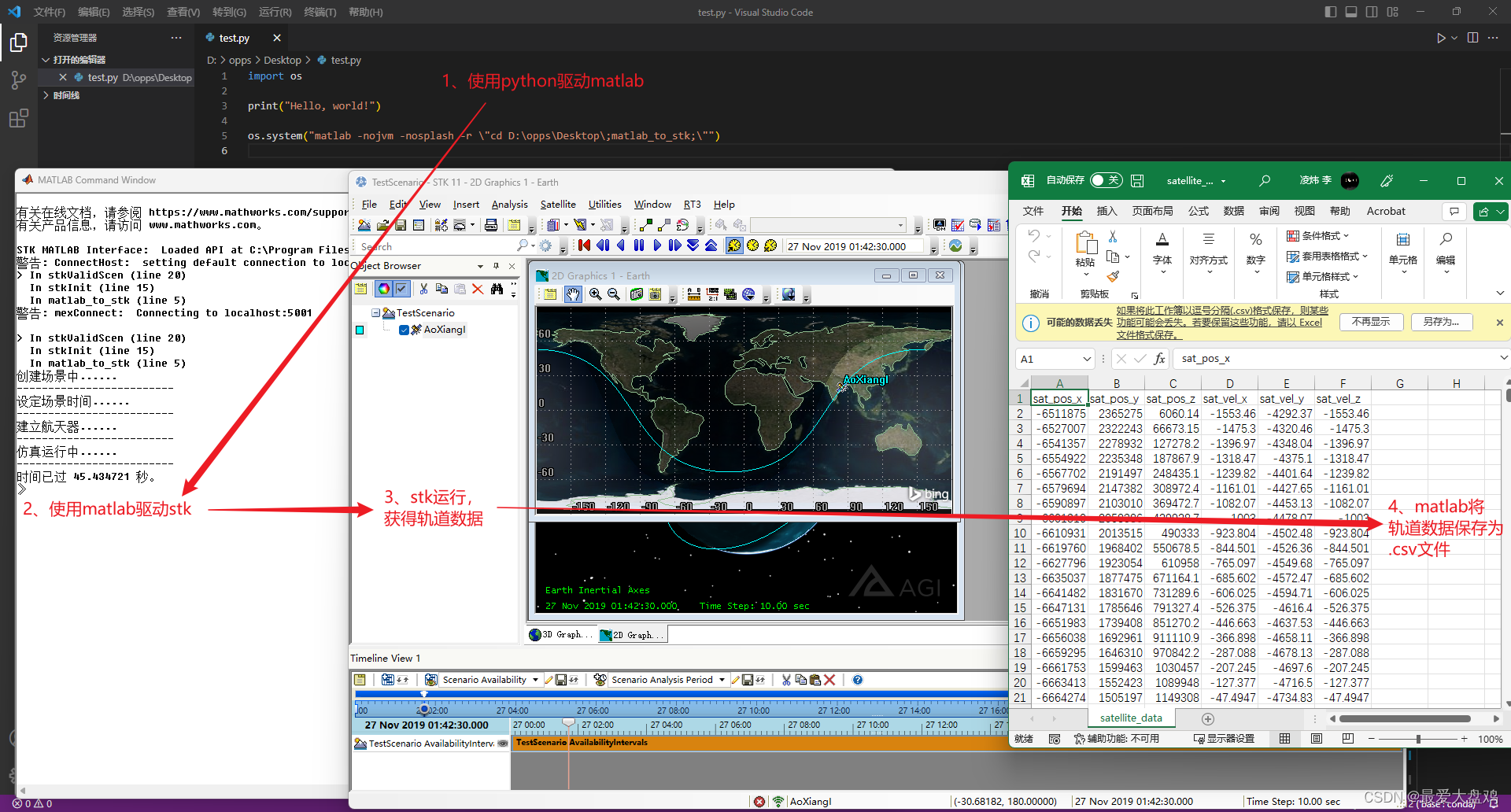Screen dimensions: 1511x812
Task: Step STK animation forward
Action: pyautogui.click(x=675, y=246)
